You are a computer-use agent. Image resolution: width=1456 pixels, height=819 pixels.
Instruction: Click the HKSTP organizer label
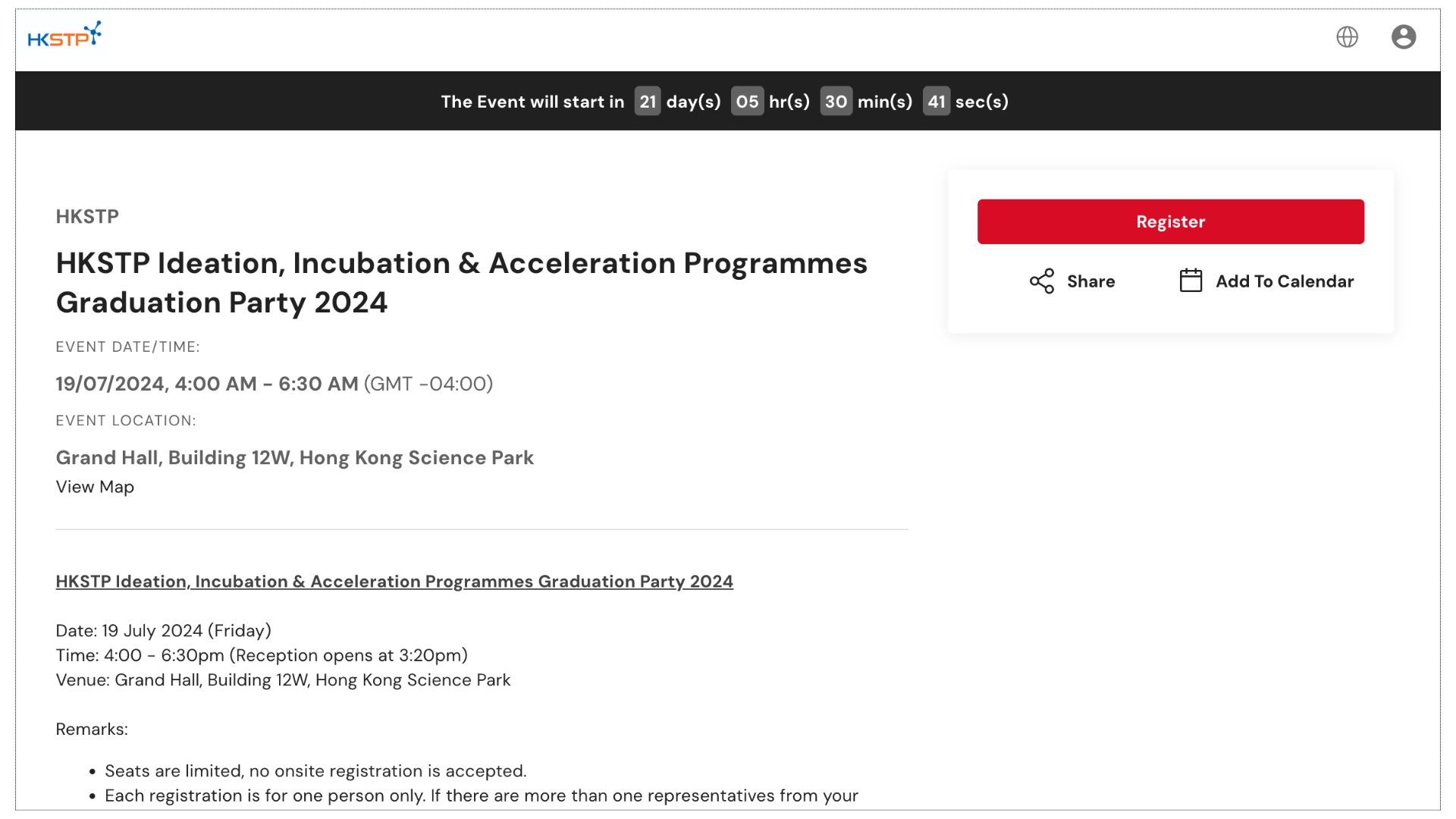coord(87,217)
